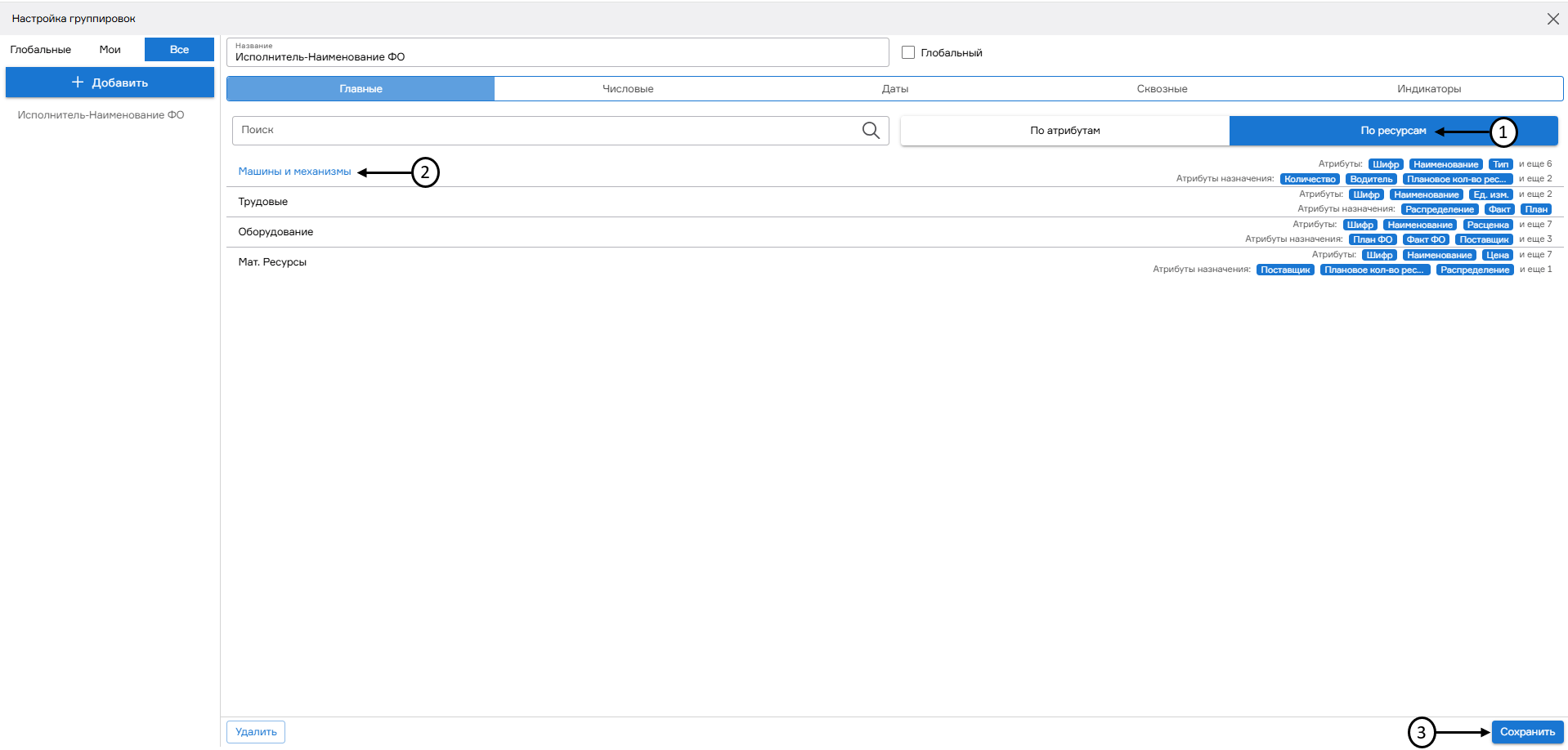The width and height of the screenshot is (1568, 750).
Task: Open the Даты tab
Action: [894, 89]
